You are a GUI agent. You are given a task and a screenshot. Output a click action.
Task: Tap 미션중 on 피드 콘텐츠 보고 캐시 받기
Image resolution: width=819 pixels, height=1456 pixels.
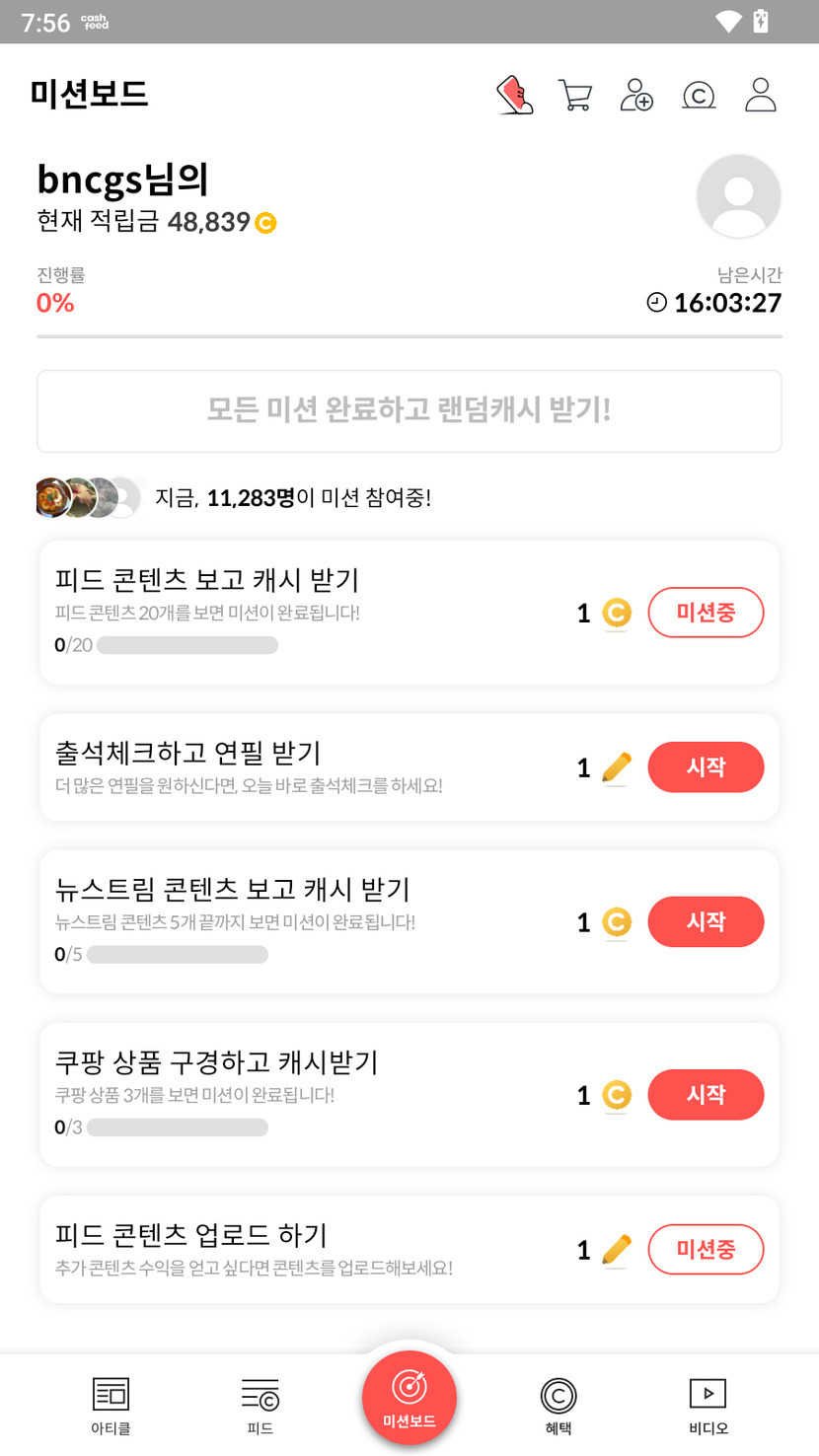(x=706, y=613)
